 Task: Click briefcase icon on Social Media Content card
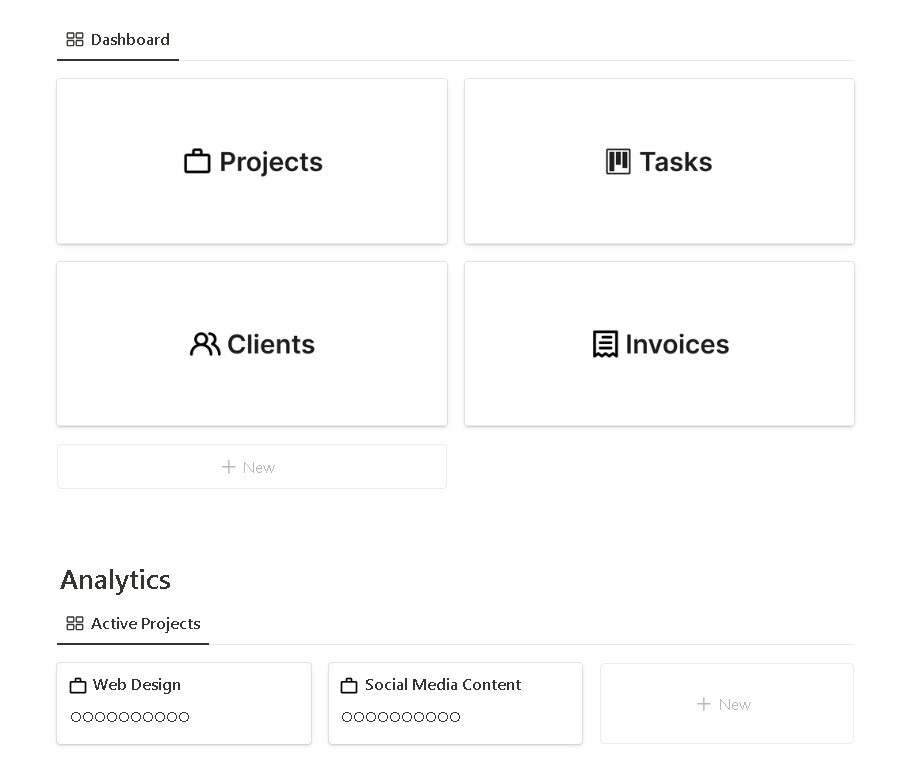click(x=349, y=686)
